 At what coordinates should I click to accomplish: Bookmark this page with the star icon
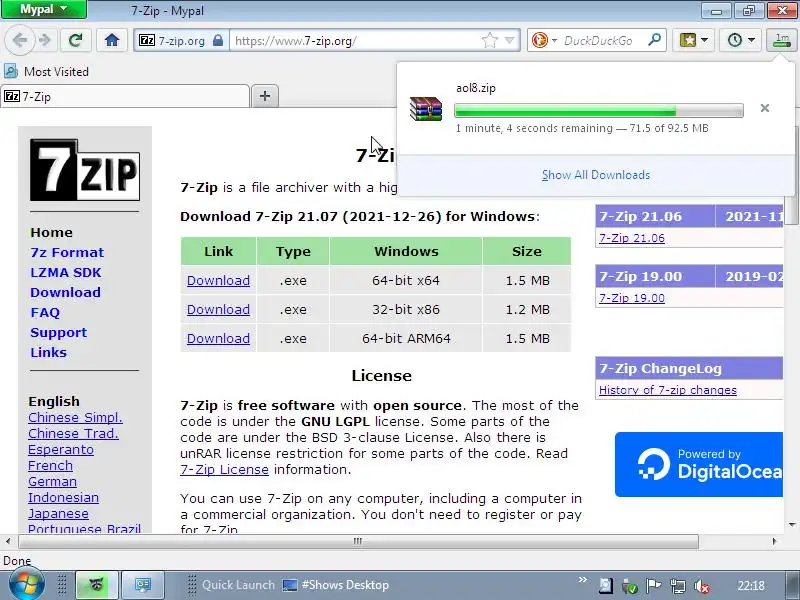[489, 40]
